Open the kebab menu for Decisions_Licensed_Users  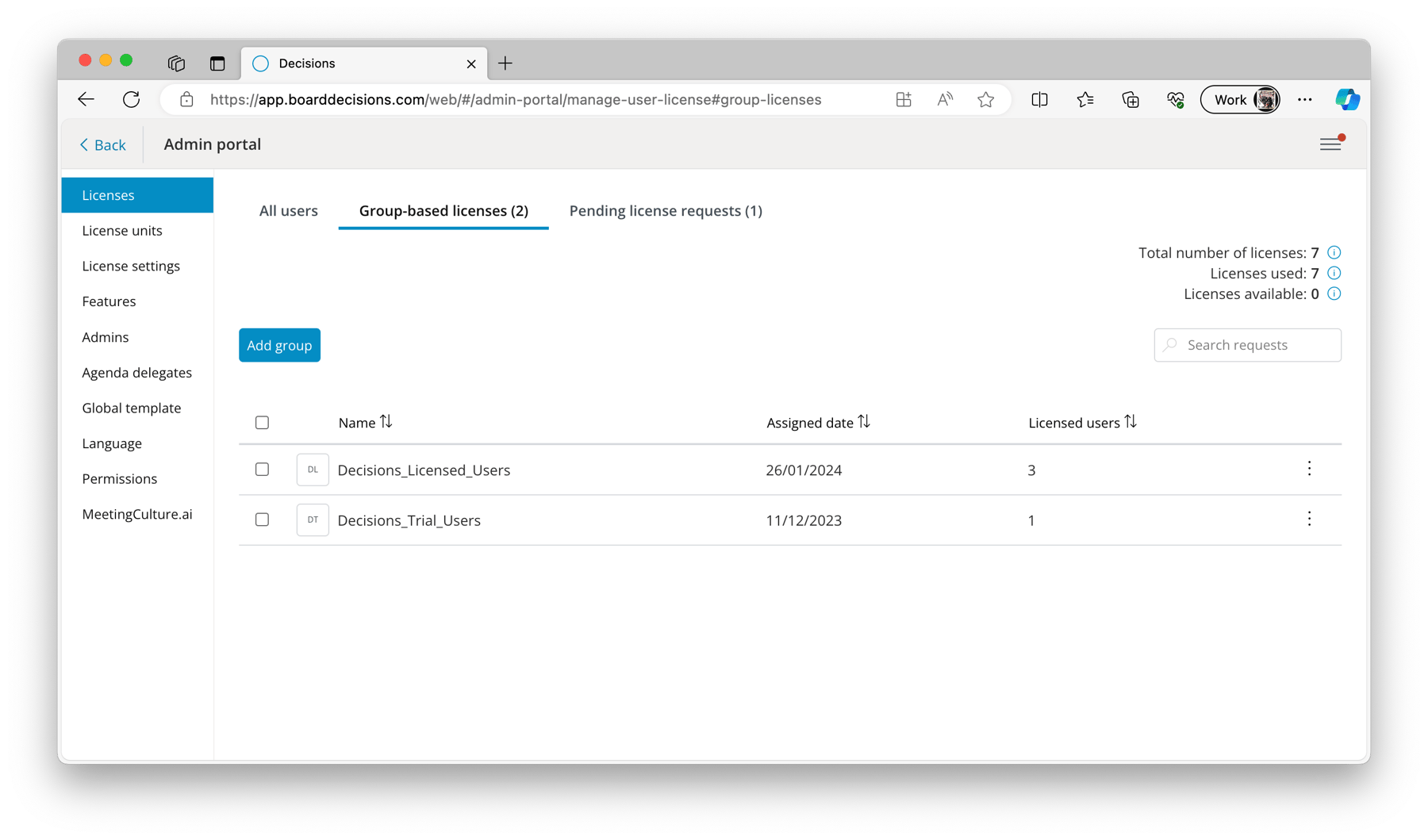tap(1309, 469)
